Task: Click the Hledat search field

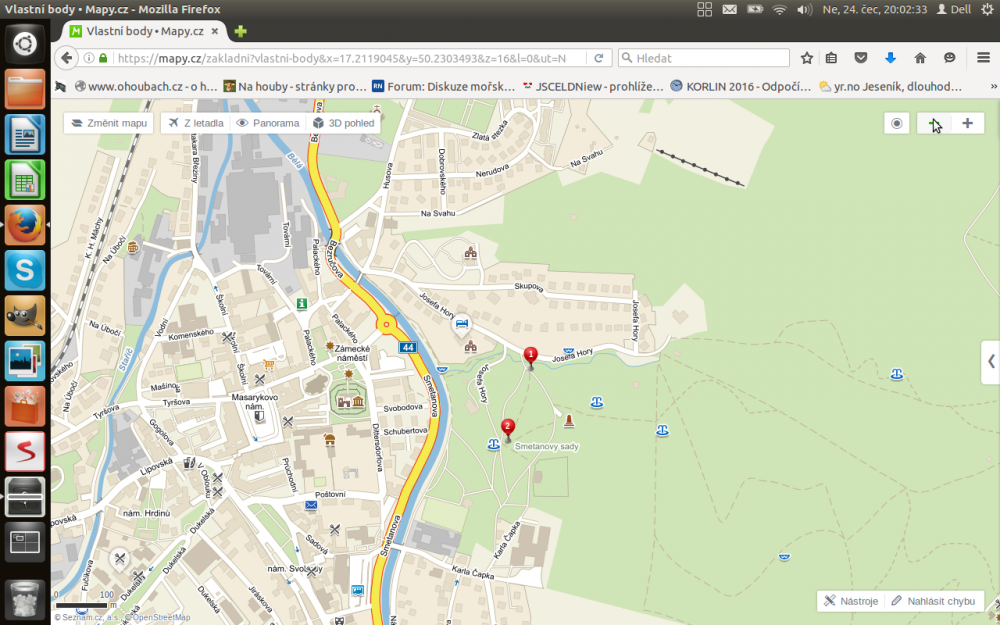Action: [705, 58]
